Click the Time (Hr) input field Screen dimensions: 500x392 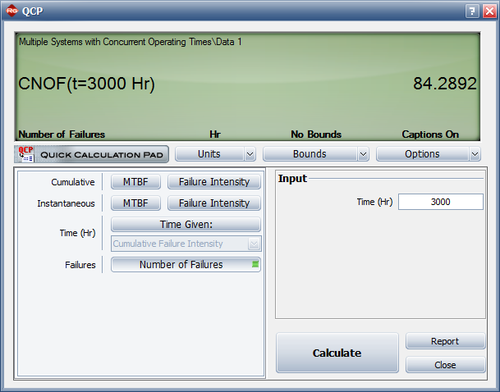click(x=441, y=202)
